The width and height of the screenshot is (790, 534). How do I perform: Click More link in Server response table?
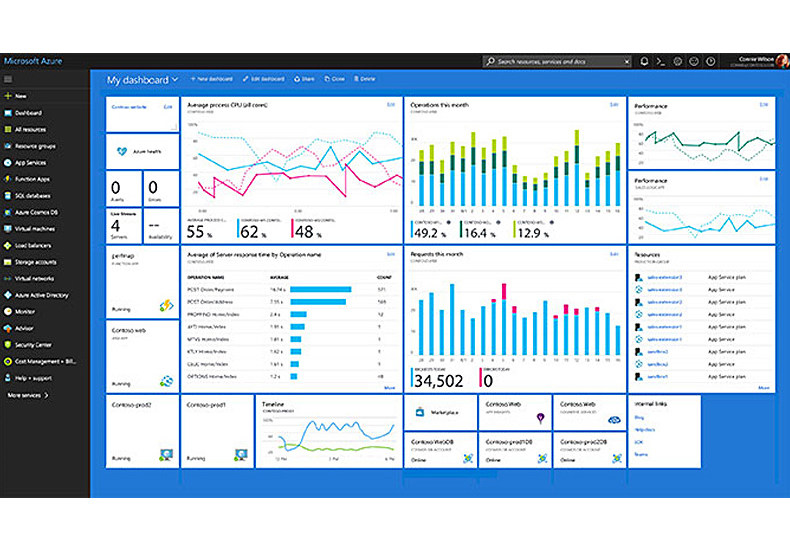[389, 388]
